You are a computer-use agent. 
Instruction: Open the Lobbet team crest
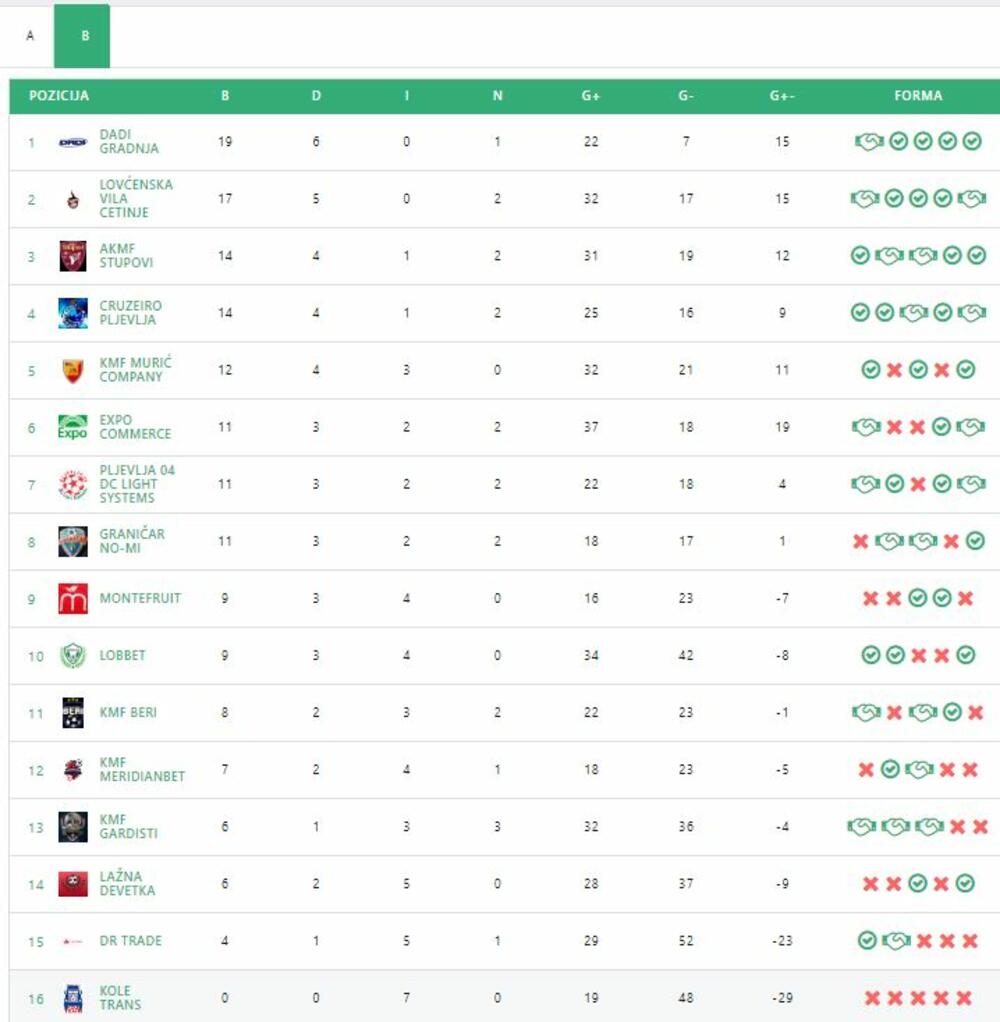tap(73, 655)
